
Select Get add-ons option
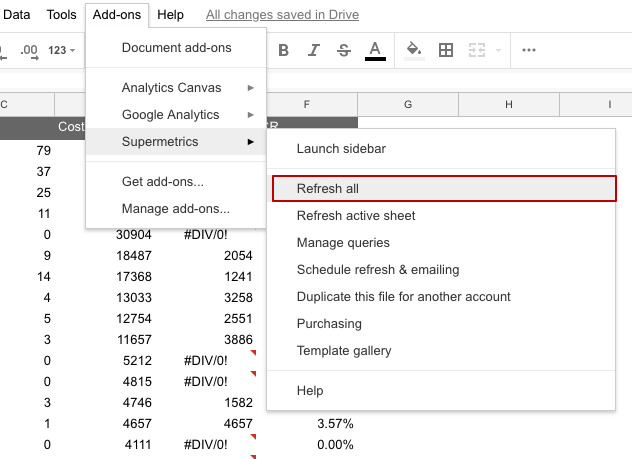click(x=162, y=182)
